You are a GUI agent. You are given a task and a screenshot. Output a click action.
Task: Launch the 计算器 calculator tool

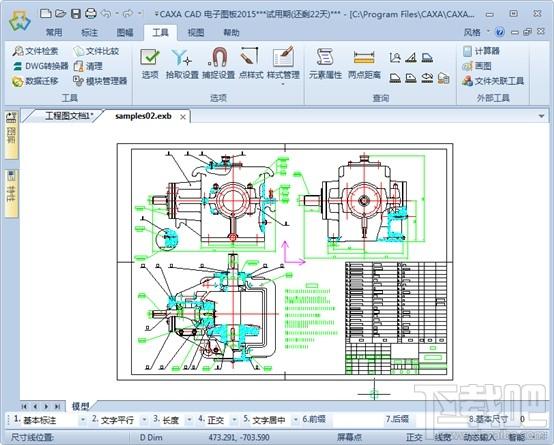pyautogui.click(x=481, y=51)
